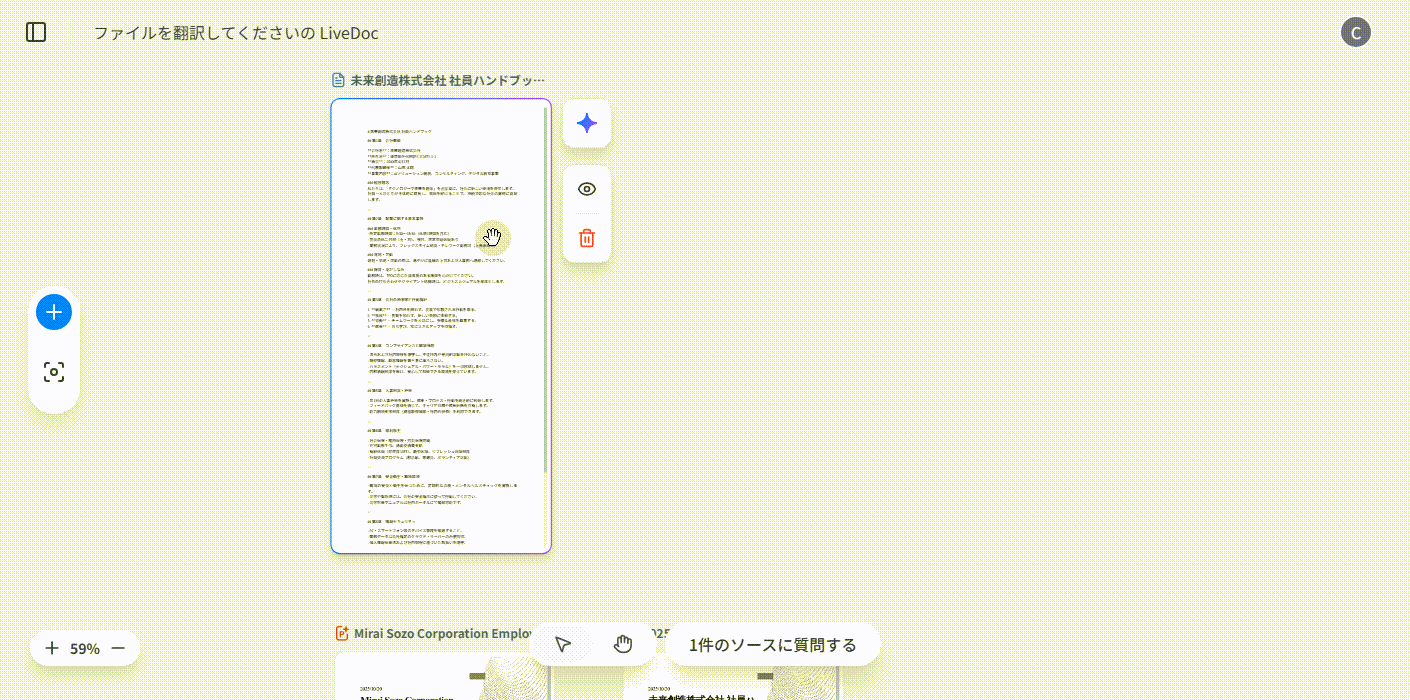Select the hand pan tool
The image size is (1410, 700).
coord(624,644)
